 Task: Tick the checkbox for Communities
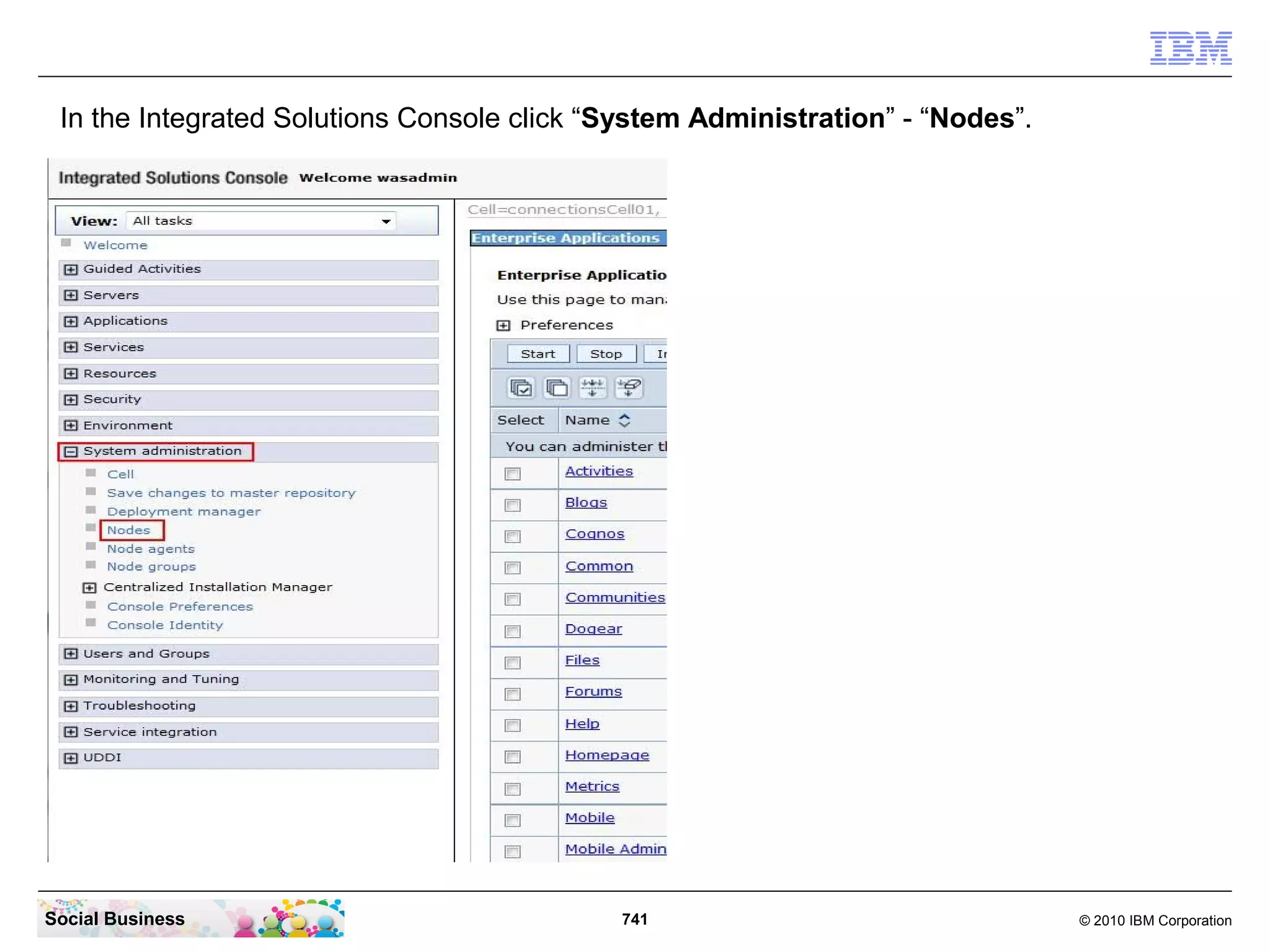click(x=512, y=599)
